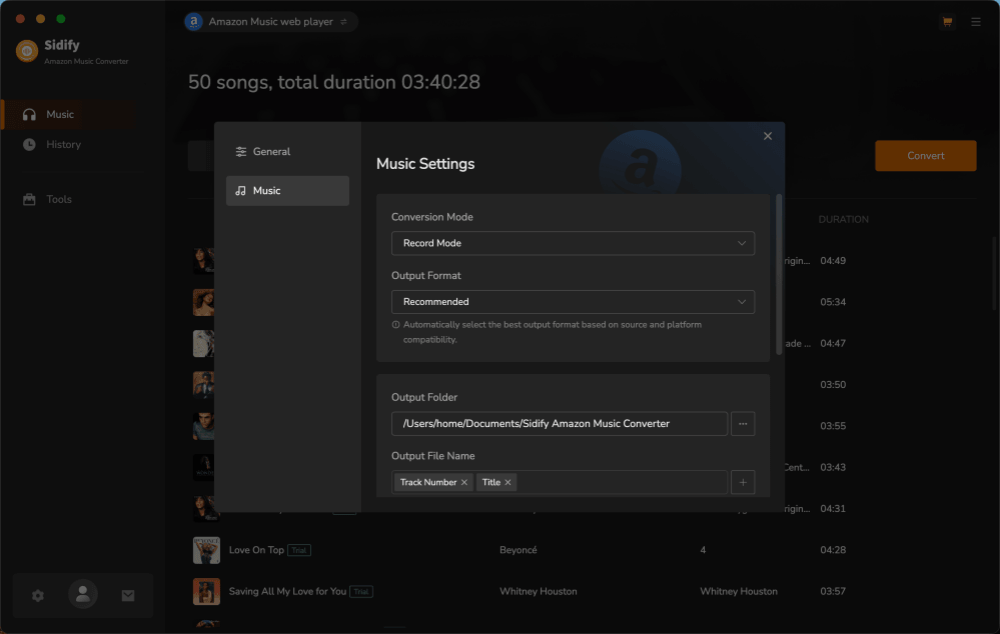The height and width of the screenshot is (634, 1000).
Task: Select Love On Top song row
Action: pyautogui.click(x=583, y=550)
